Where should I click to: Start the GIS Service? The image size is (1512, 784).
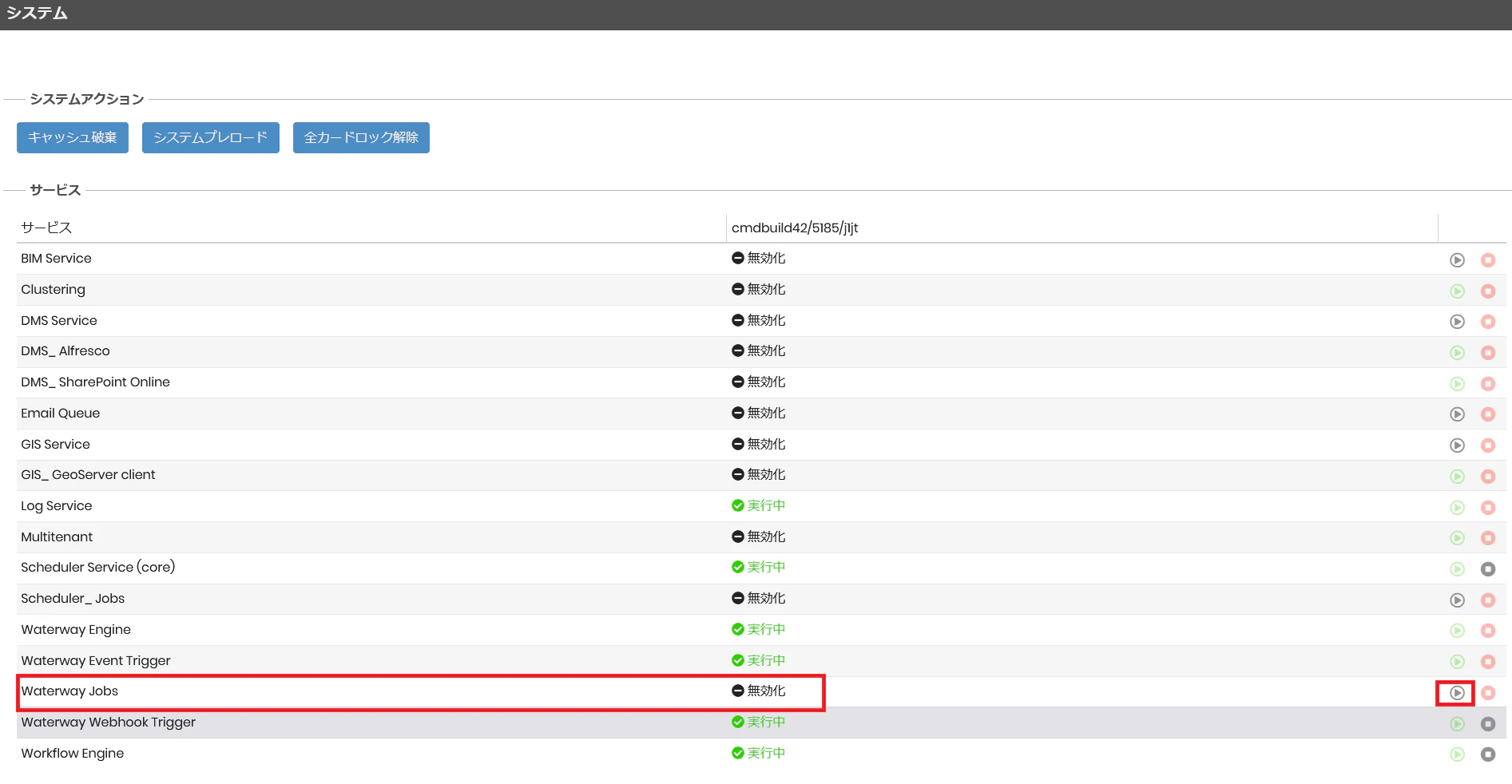1457,445
